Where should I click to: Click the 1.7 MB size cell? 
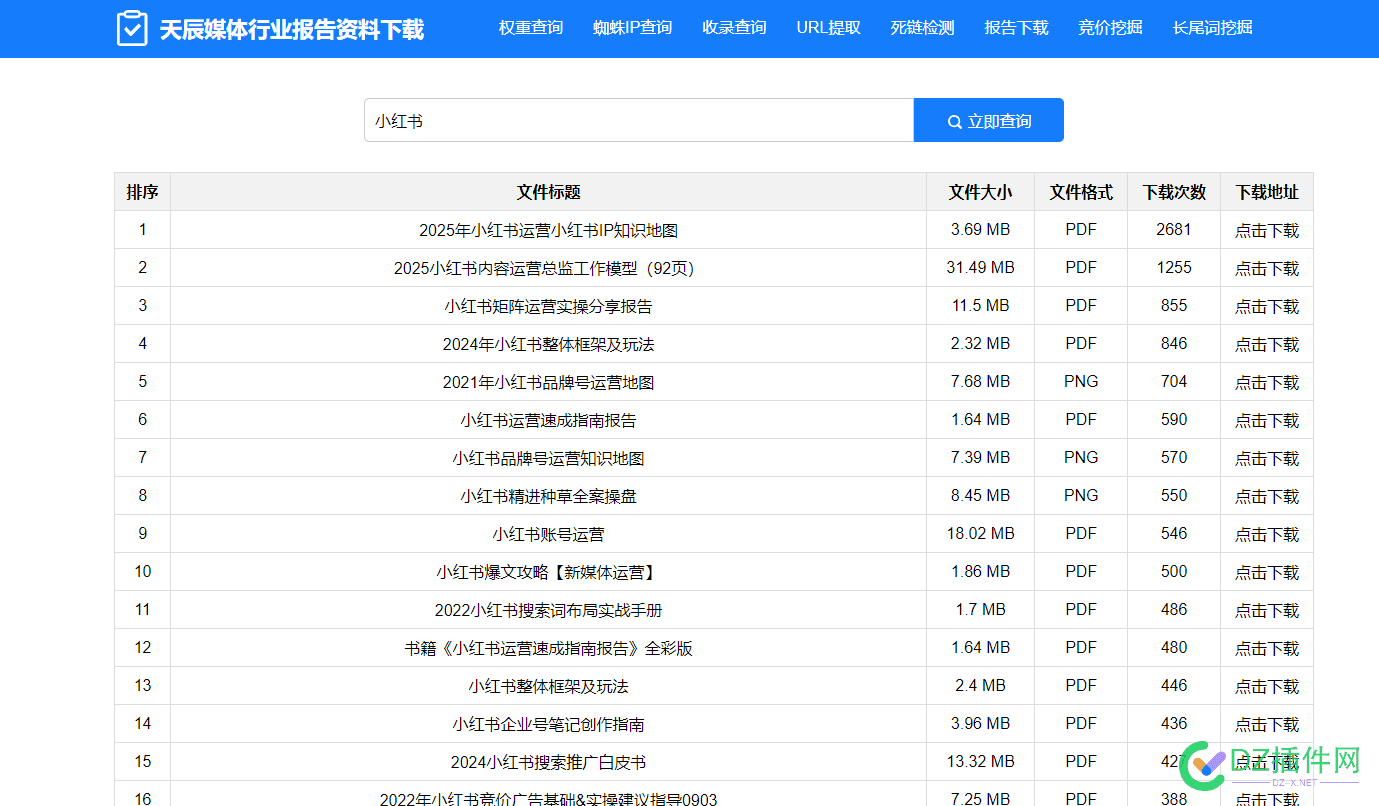980,610
